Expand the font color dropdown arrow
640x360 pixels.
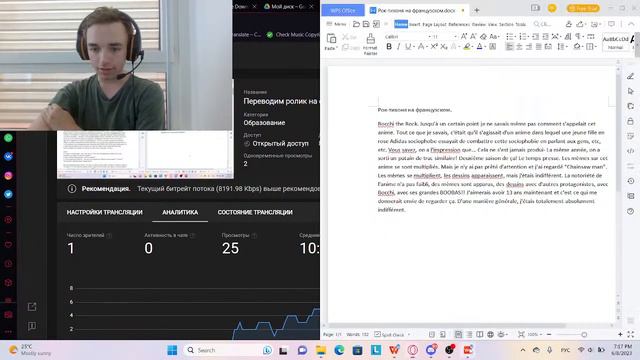(486, 47)
